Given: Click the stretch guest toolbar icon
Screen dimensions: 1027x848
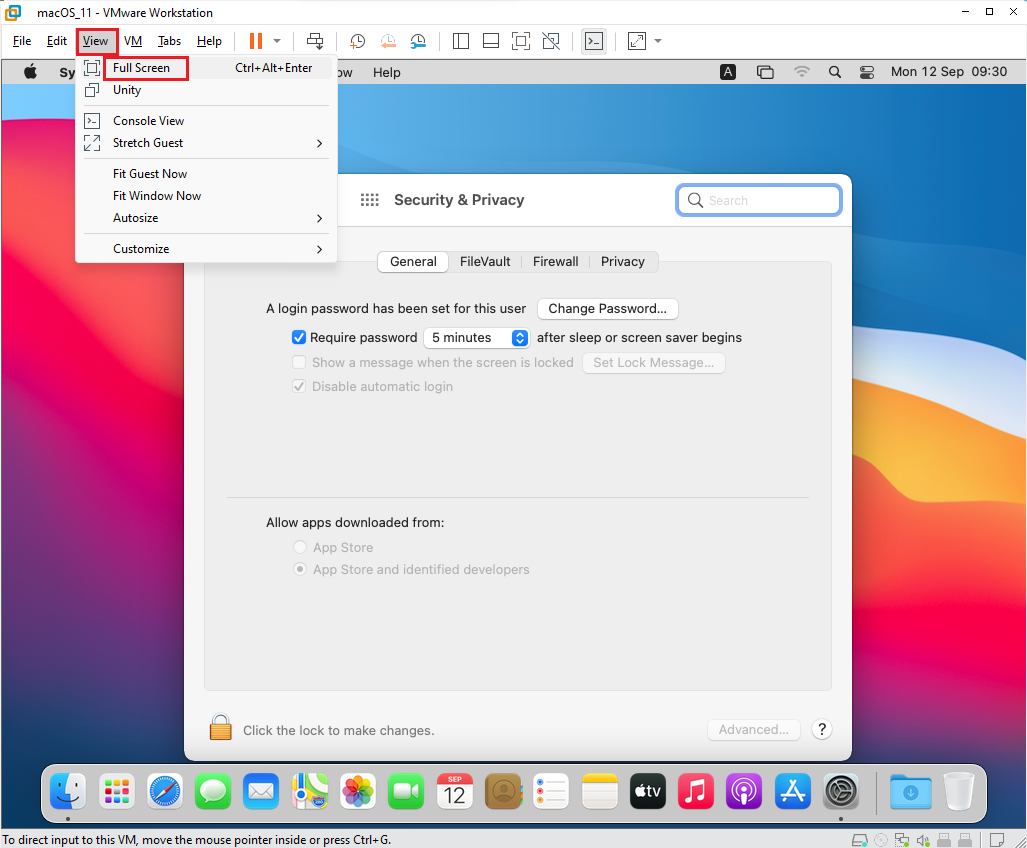Looking at the screenshot, I should coord(637,41).
